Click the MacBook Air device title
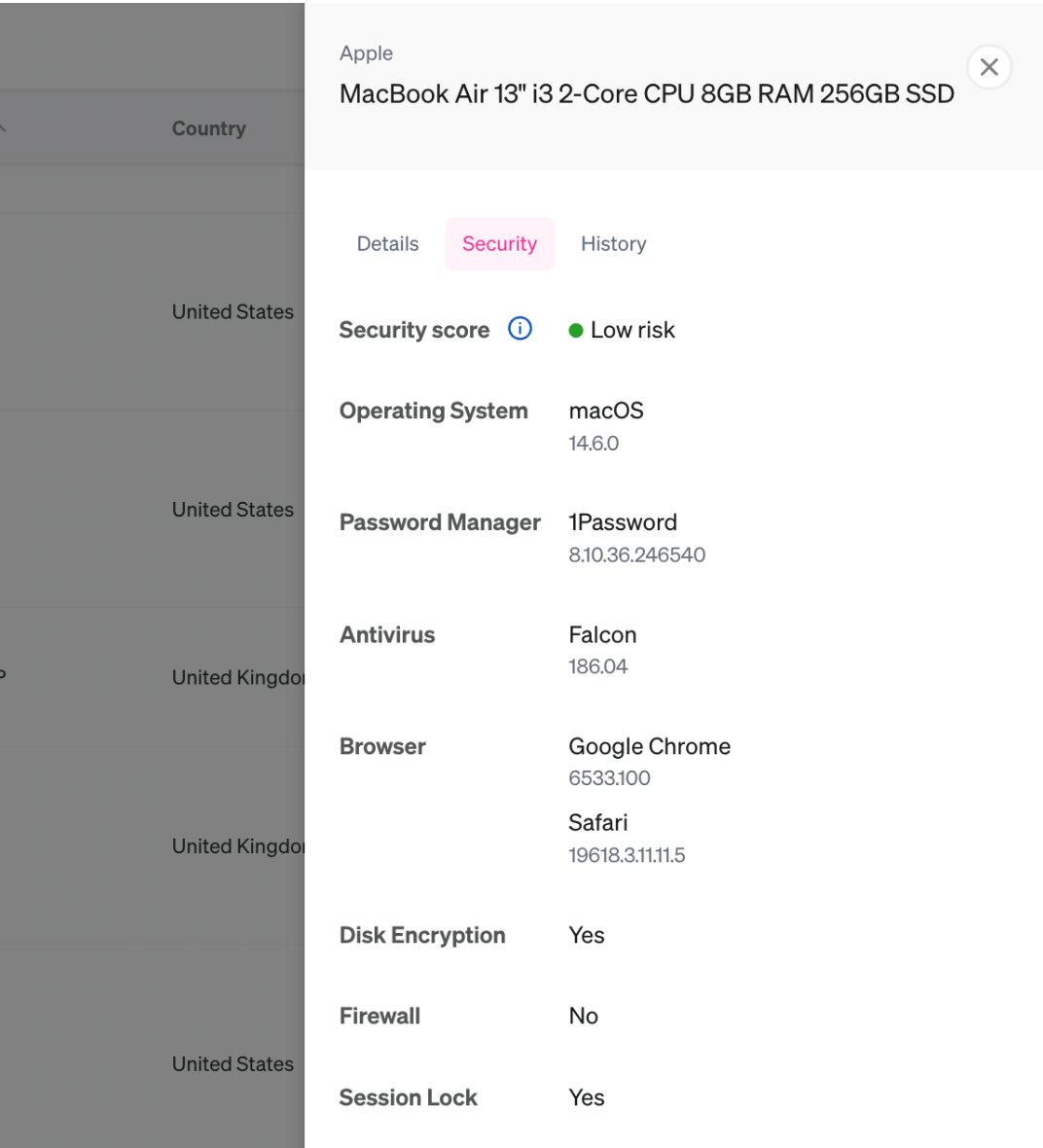This screenshot has width=1043, height=1148. point(646,93)
